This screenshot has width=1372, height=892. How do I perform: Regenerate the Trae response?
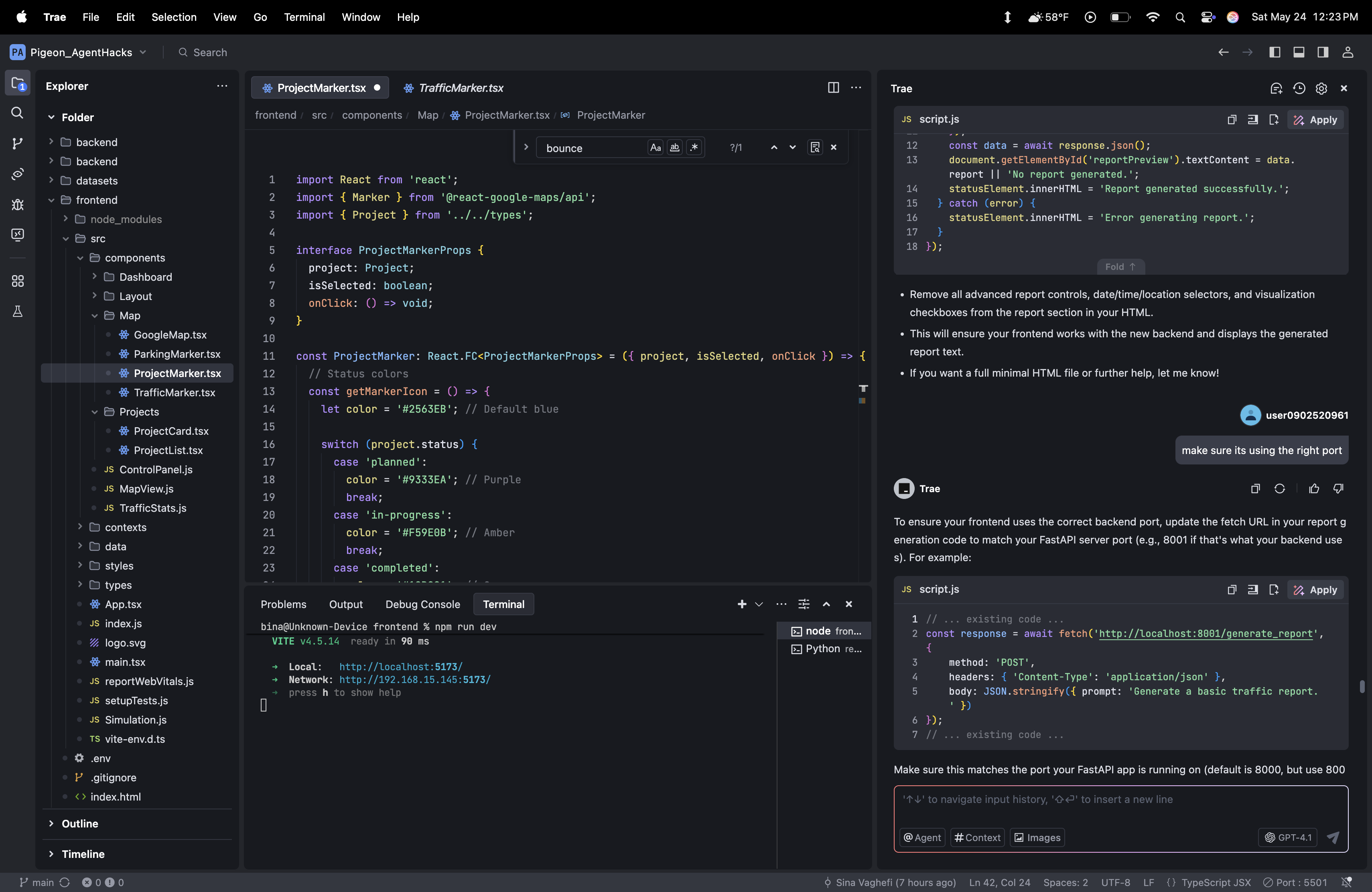pyautogui.click(x=1279, y=489)
